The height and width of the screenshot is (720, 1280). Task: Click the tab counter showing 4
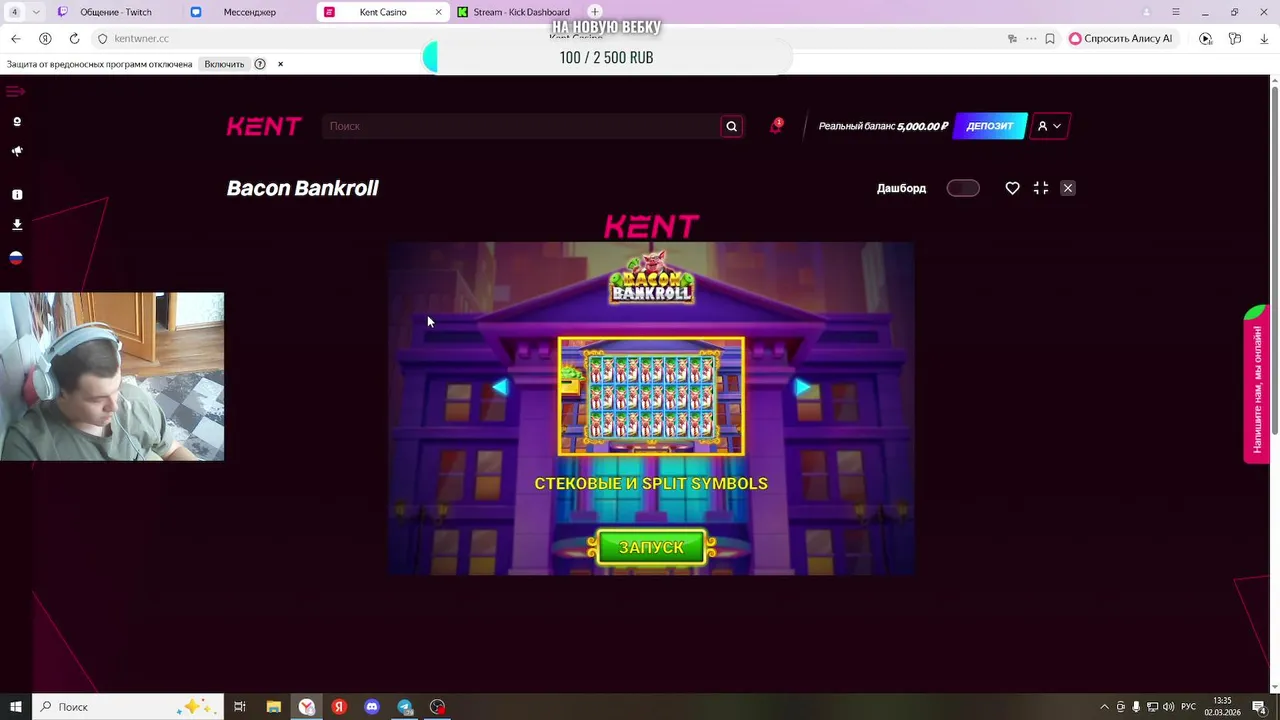[x=14, y=12]
